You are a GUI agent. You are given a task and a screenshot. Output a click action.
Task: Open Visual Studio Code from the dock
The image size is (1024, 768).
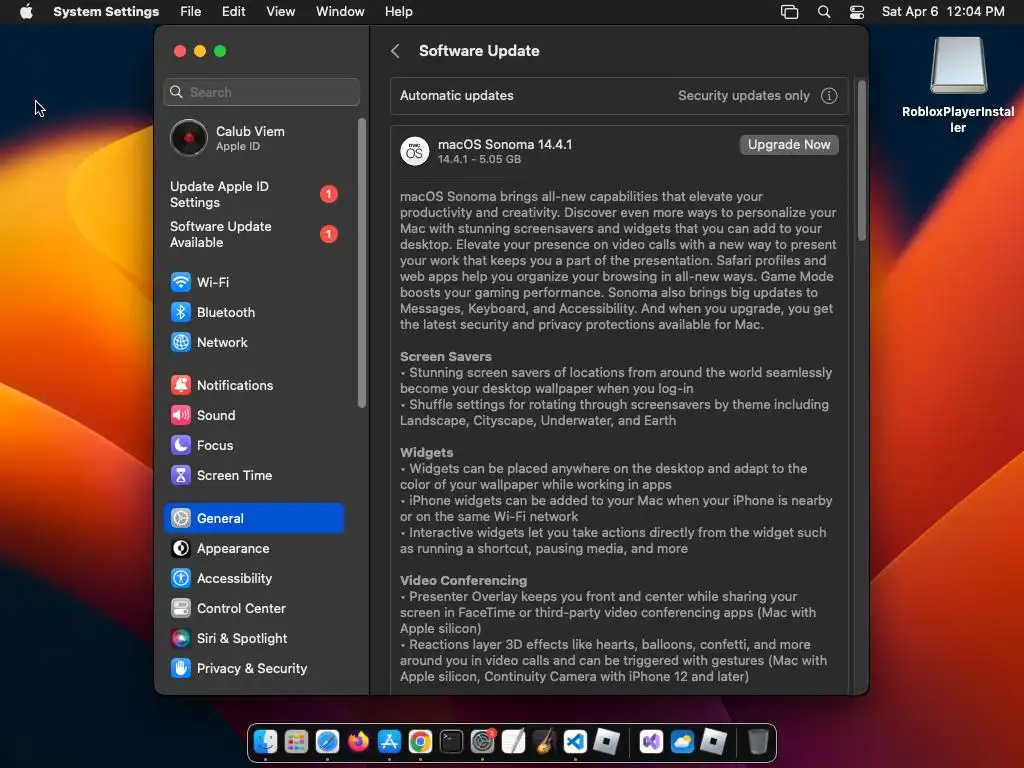pos(575,742)
